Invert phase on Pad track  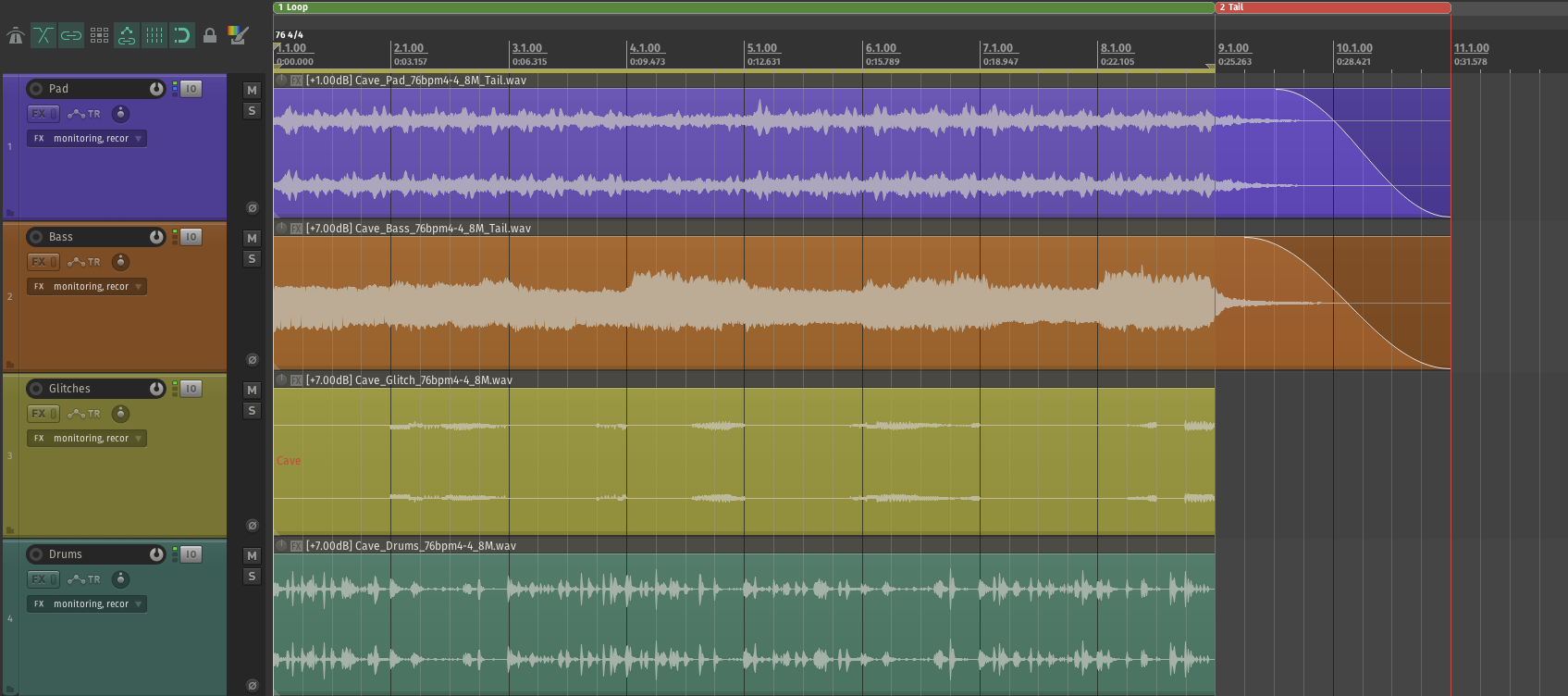252,208
